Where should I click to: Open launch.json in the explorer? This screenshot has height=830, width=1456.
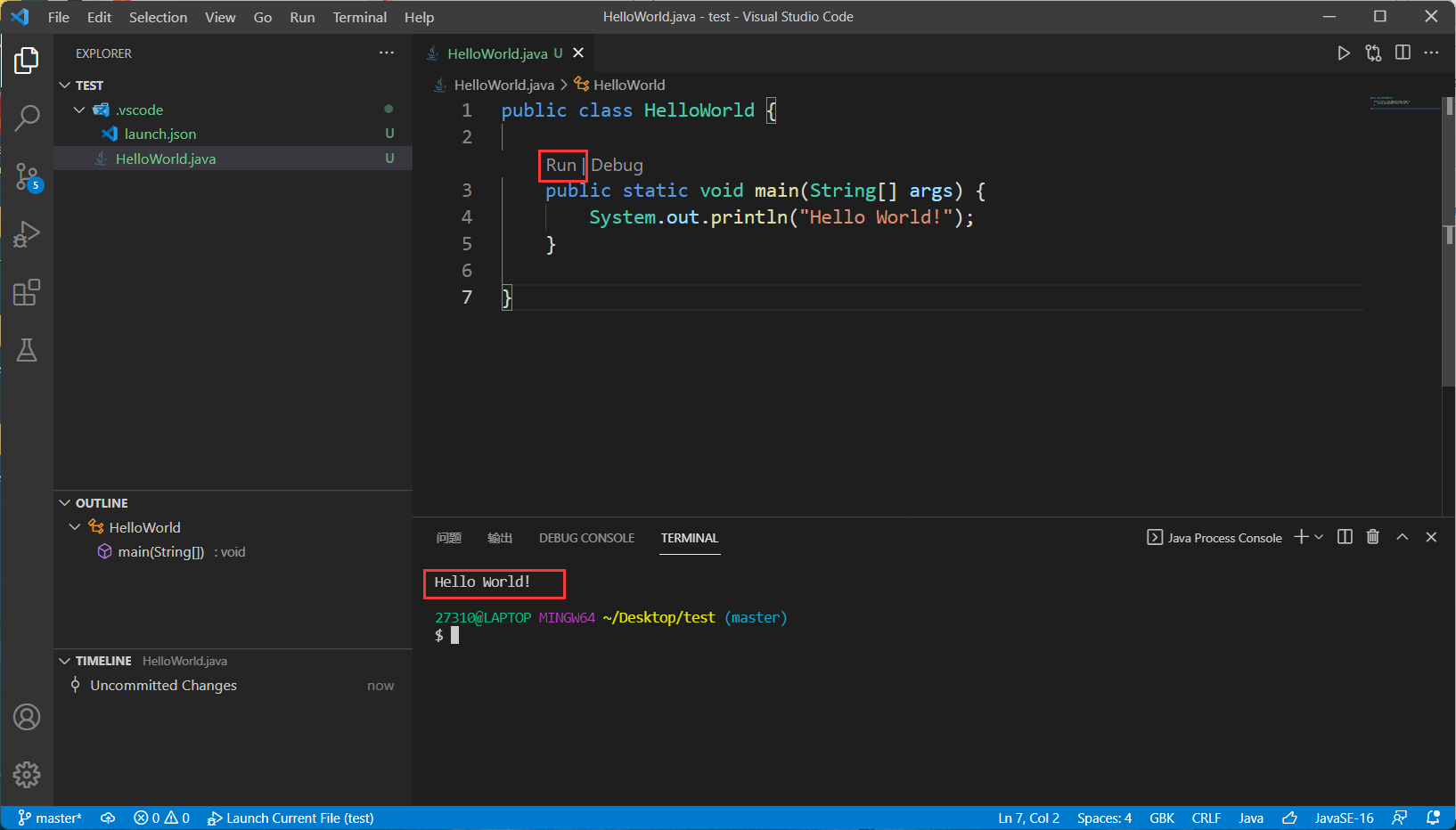click(x=160, y=134)
